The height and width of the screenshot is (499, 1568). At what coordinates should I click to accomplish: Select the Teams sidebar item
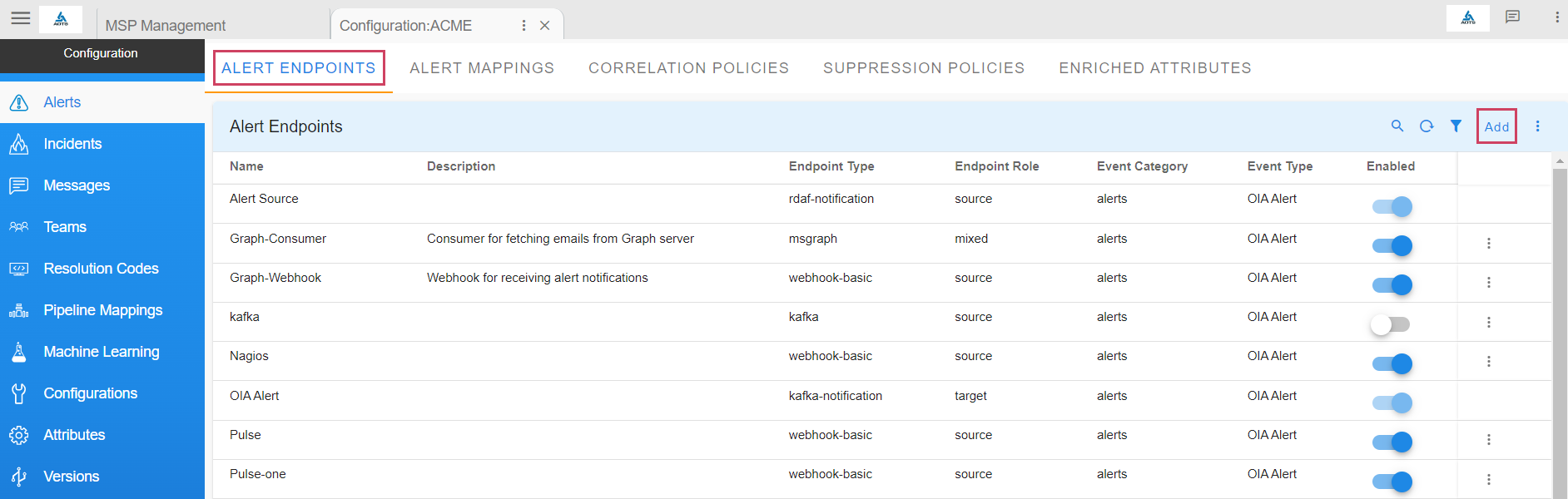(x=65, y=227)
